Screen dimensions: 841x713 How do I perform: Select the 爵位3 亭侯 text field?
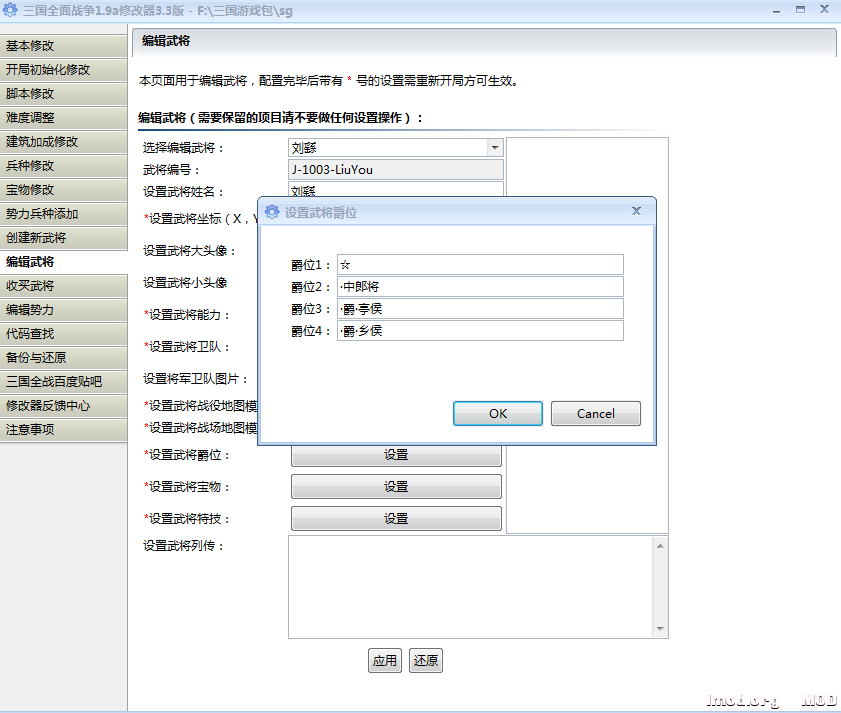pyautogui.click(x=480, y=309)
